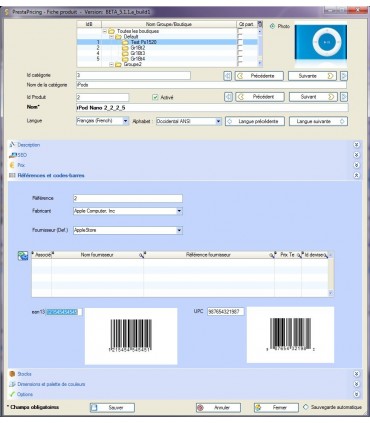This screenshot has height=423, width=370.
Task: Check the Qt part box for Gr1Bt2
Action: [x=240, y=48]
